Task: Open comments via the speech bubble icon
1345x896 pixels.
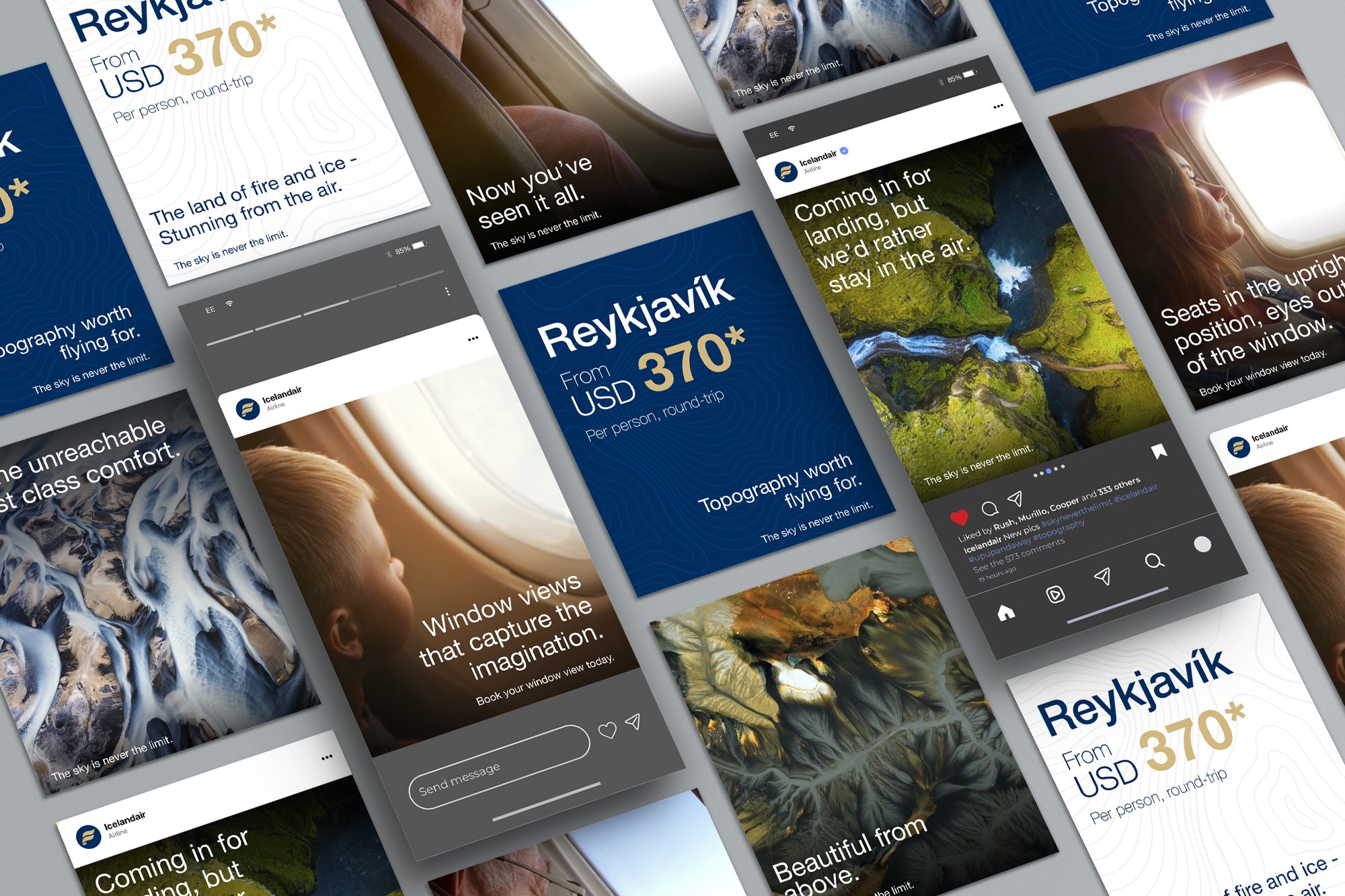Action: click(x=989, y=508)
